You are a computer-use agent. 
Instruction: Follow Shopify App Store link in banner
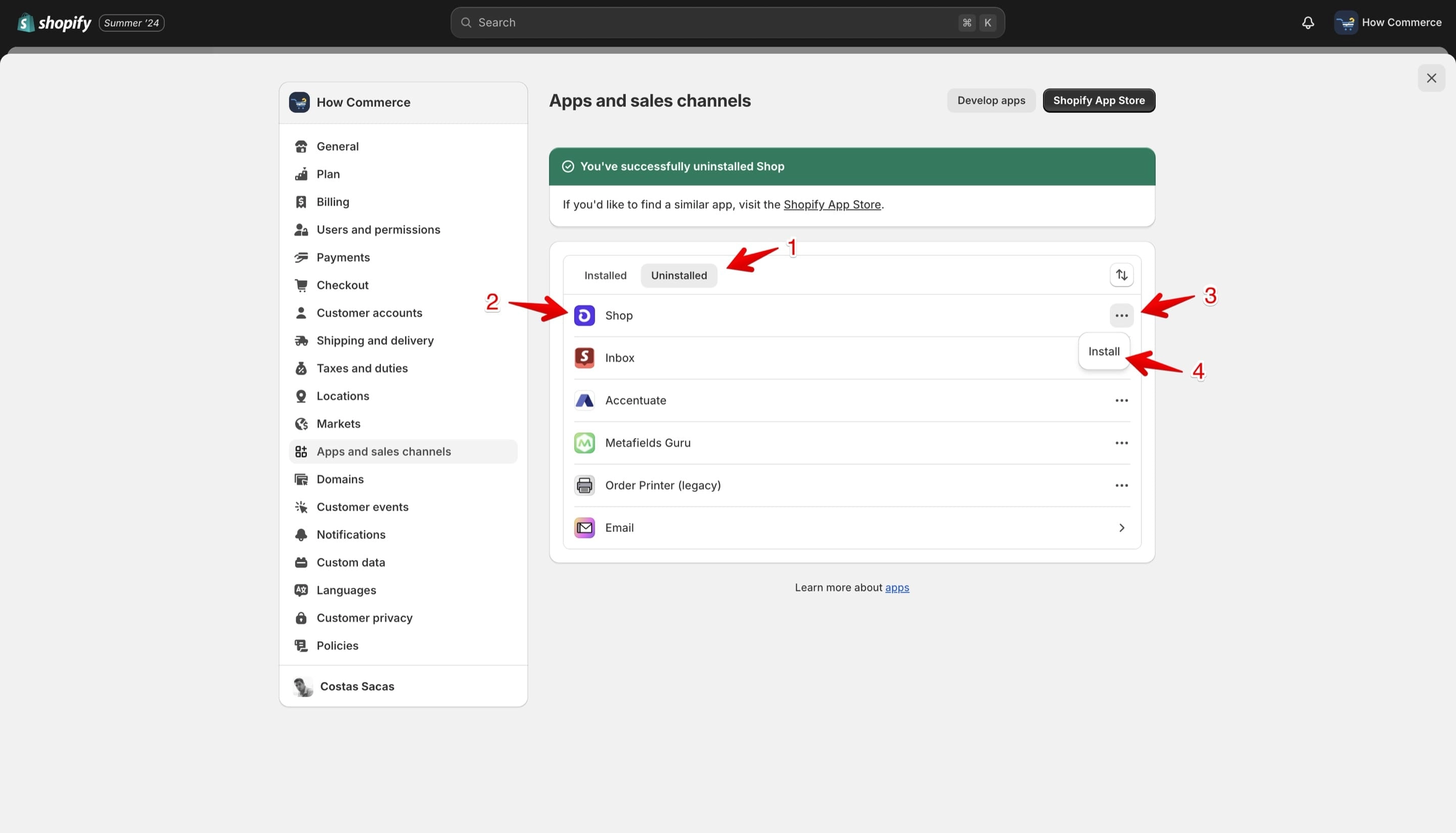[832, 205]
